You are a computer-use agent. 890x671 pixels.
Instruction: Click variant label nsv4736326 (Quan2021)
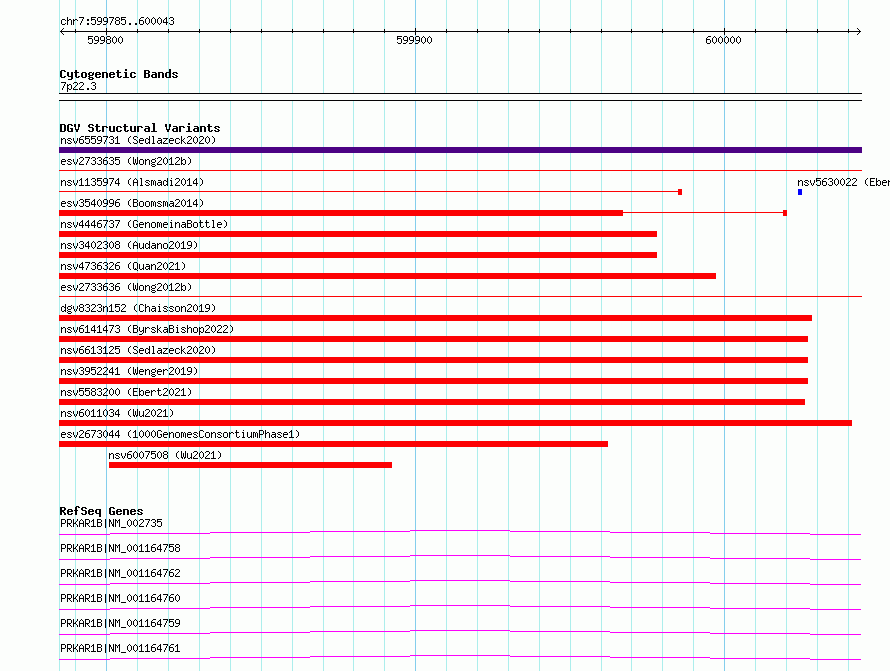[x=123, y=266]
